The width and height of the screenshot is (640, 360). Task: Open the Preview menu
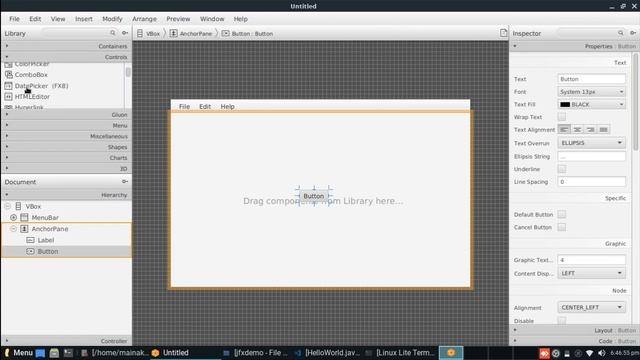point(178,19)
